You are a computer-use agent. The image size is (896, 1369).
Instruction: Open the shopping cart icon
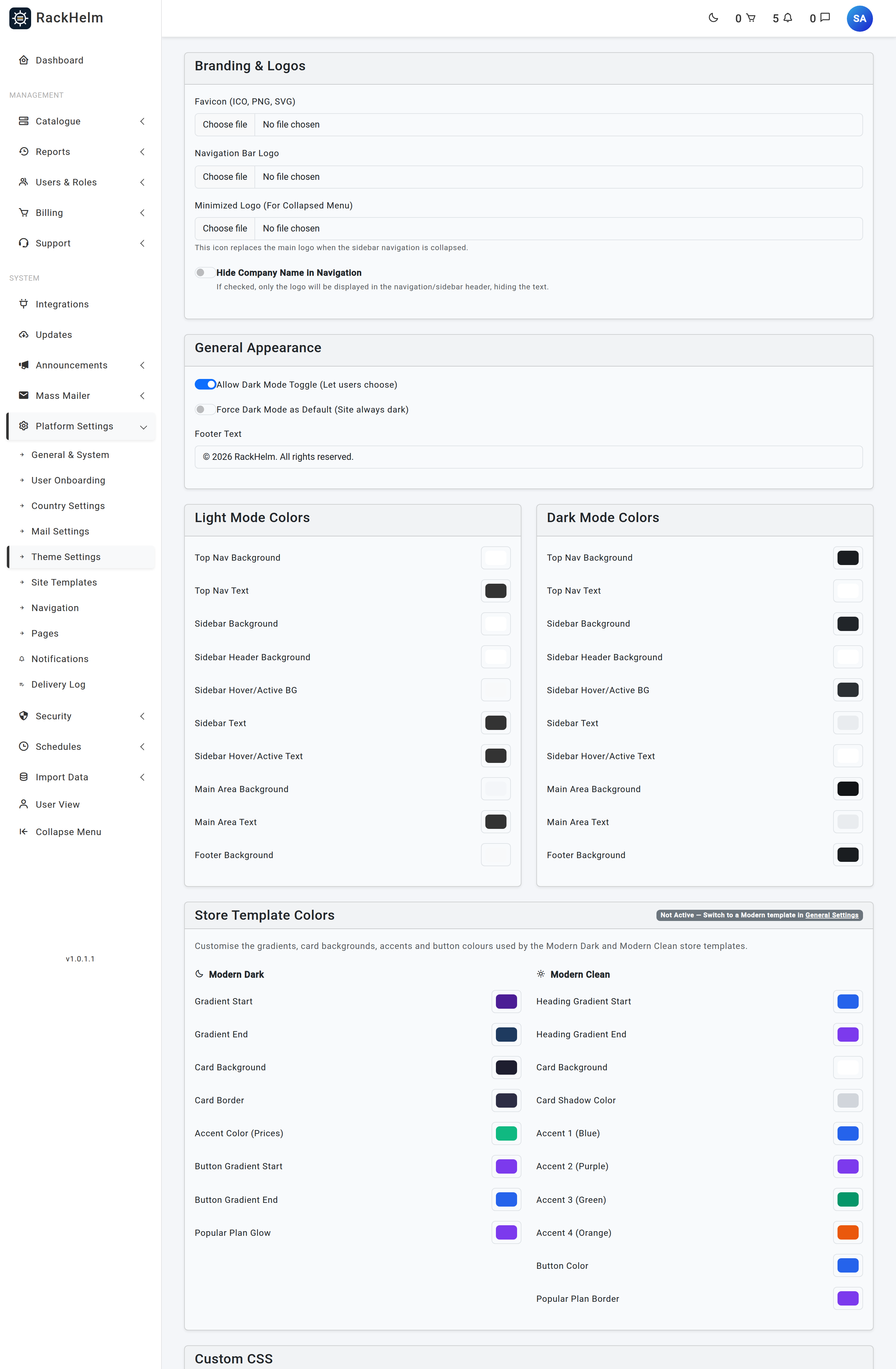point(750,18)
